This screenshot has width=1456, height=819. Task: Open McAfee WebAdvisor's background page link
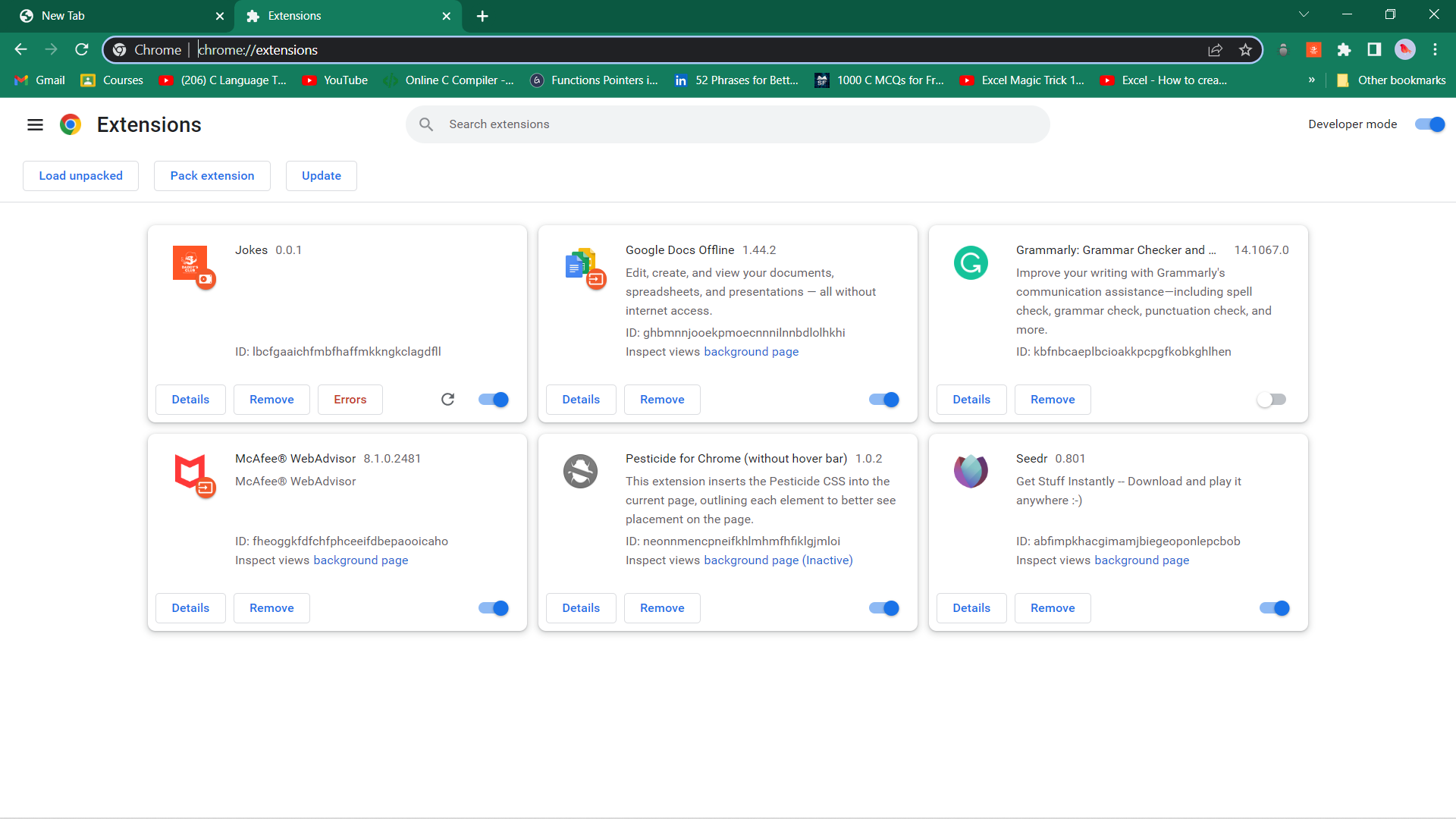(361, 560)
